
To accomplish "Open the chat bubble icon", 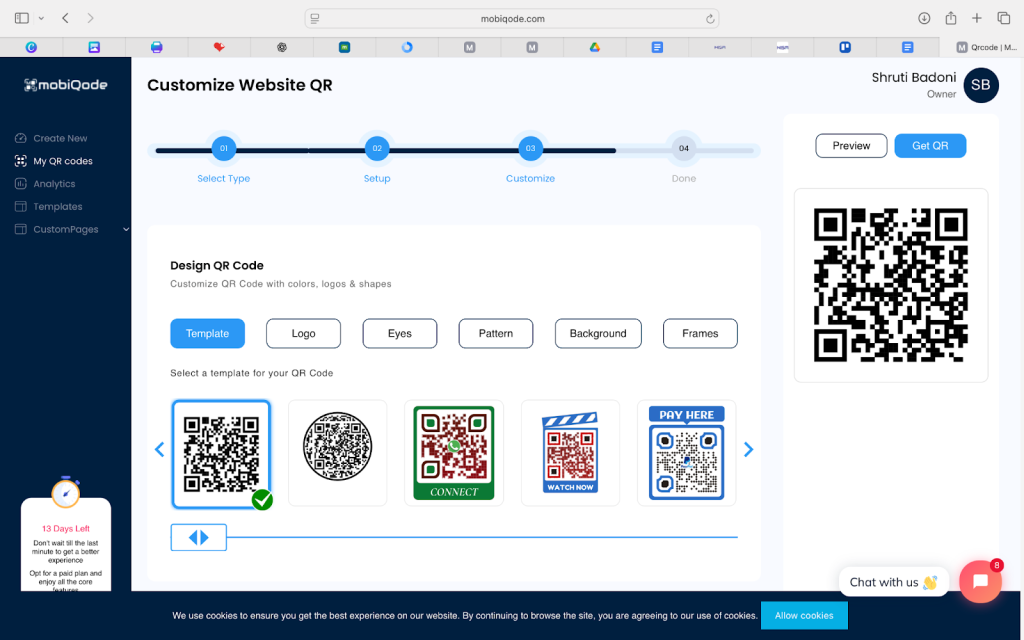I will click(x=979, y=582).
